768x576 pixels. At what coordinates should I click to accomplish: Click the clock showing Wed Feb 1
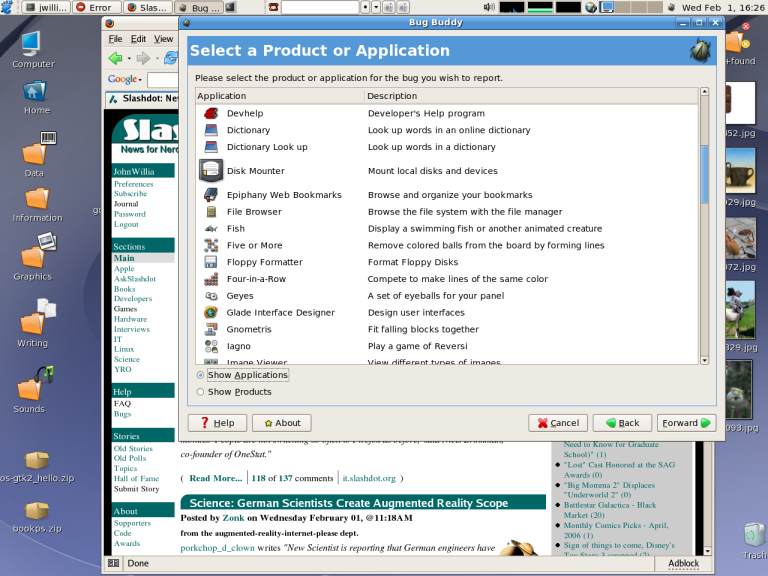[x=723, y=7]
